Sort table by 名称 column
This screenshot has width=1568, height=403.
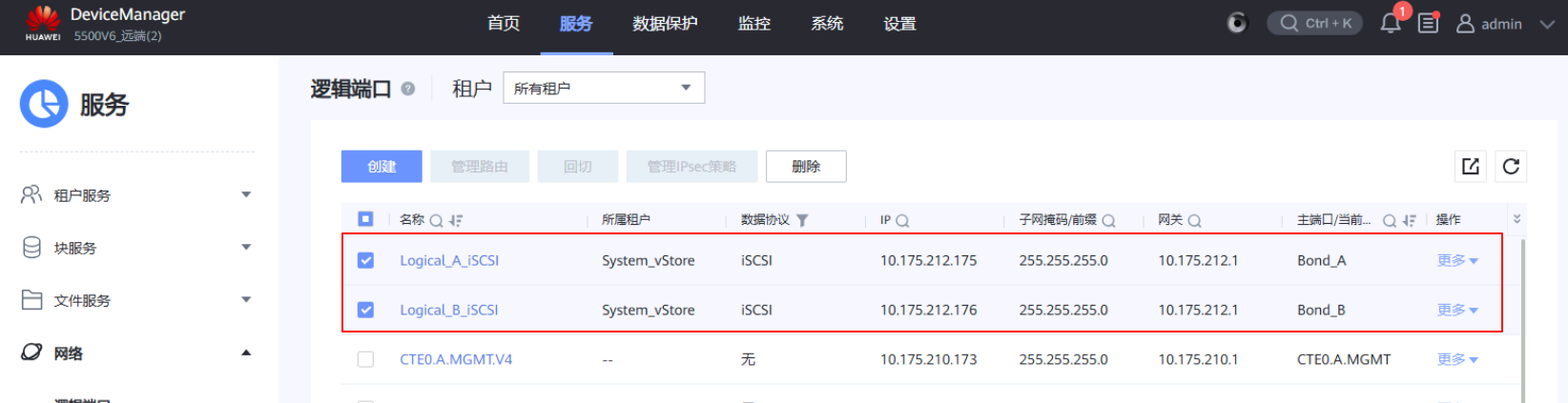click(456, 221)
